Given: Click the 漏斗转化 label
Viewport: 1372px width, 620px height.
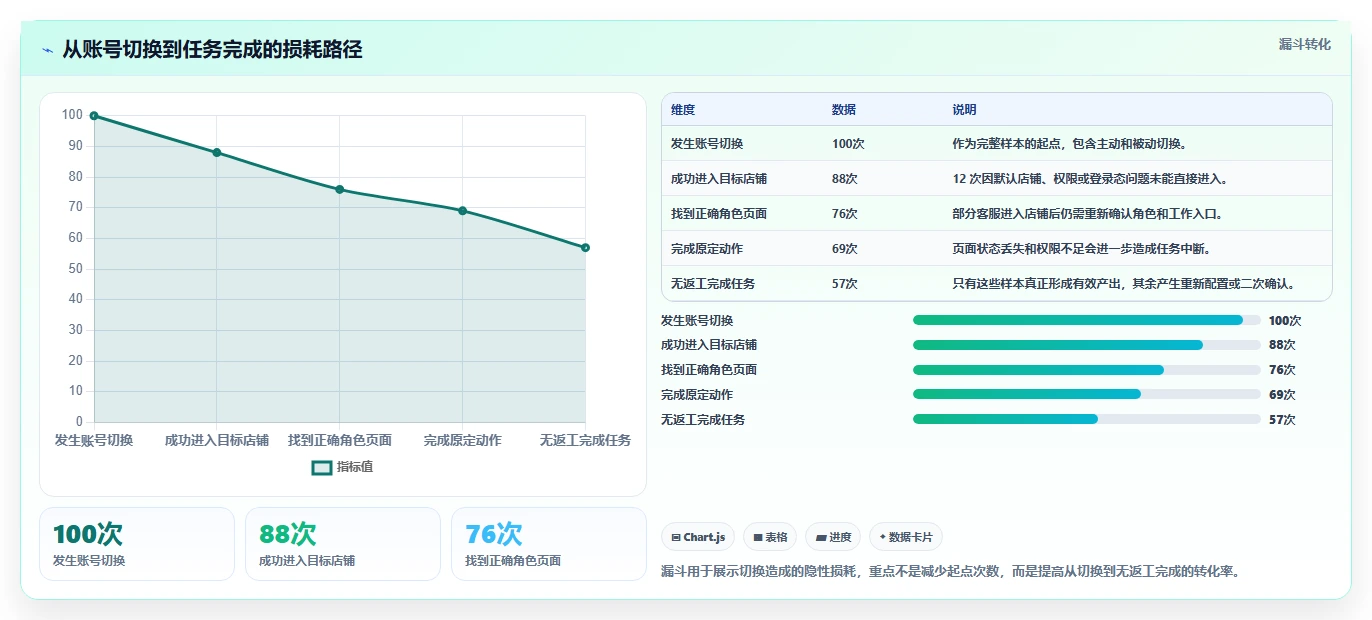Looking at the screenshot, I should click(x=1304, y=44).
